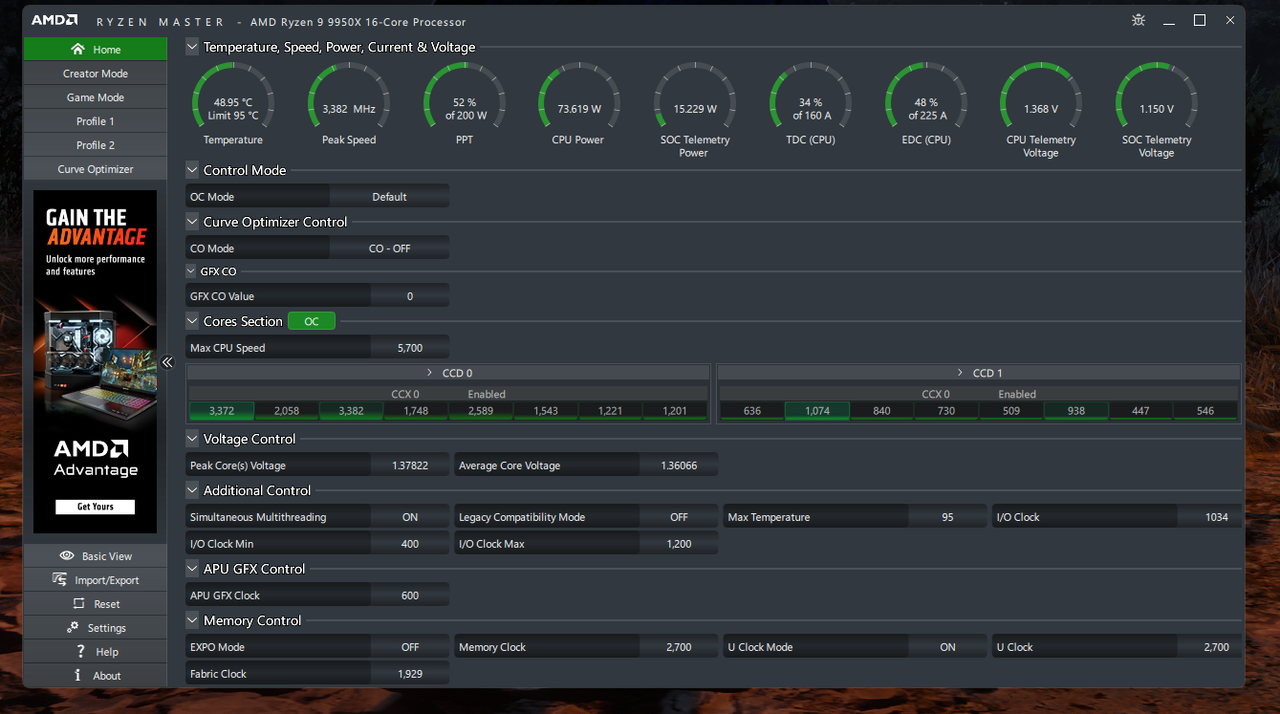The height and width of the screenshot is (714, 1280).
Task: Expand the CCD 1 arrow
Action: pos(960,373)
